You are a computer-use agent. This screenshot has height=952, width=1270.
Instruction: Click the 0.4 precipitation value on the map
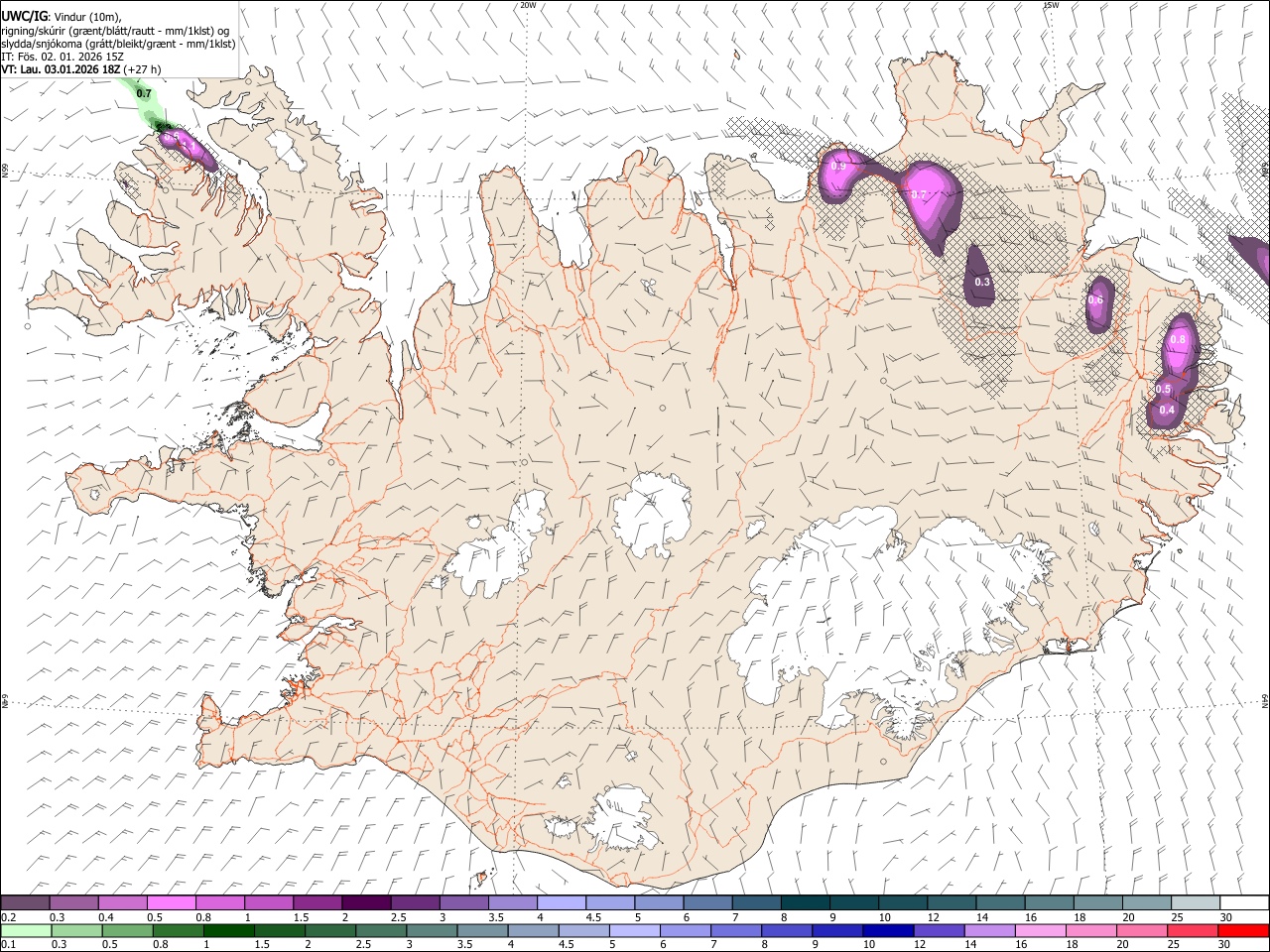tap(1167, 410)
